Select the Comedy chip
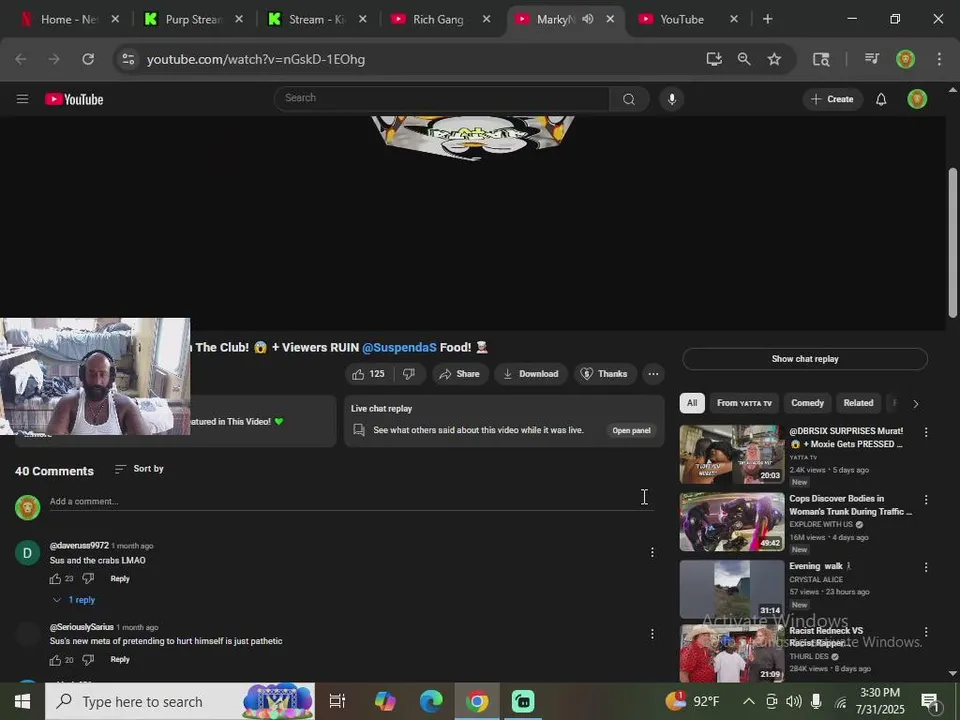This screenshot has width=960, height=720. (807, 403)
